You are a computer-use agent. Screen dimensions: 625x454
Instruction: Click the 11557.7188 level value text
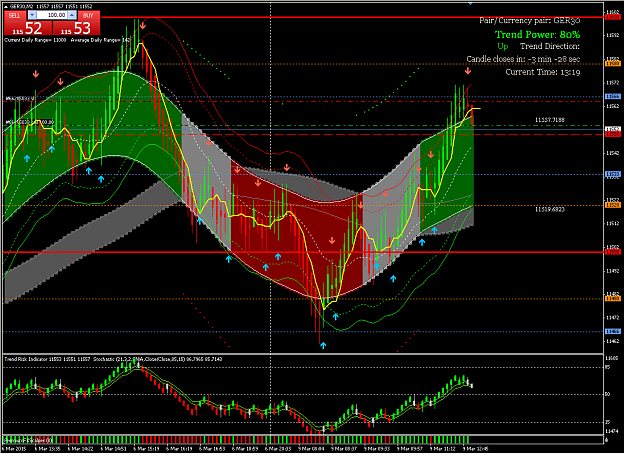click(x=550, y=120)
